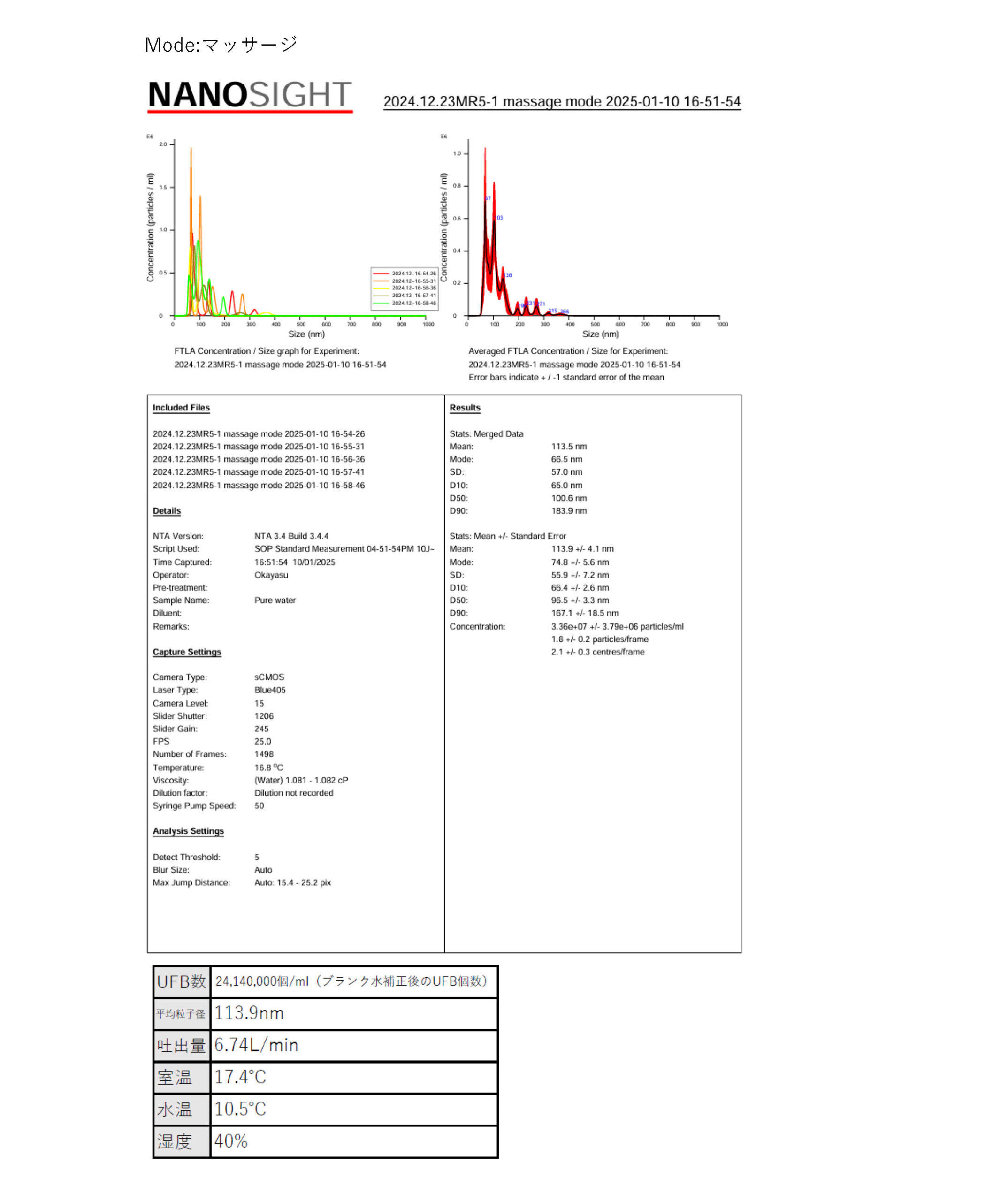The image size is (1008, 1201).
Task: Click '1.8 +/- 0.2 particles/frame' value
Action: tap(600, 639)
